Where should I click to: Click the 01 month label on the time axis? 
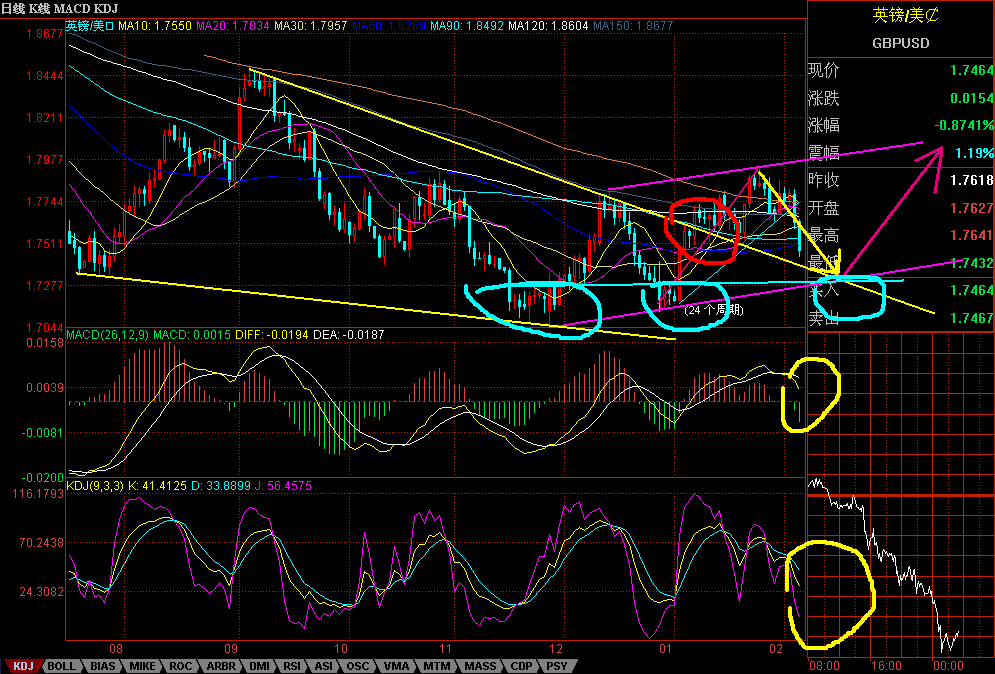click(666, 649)
